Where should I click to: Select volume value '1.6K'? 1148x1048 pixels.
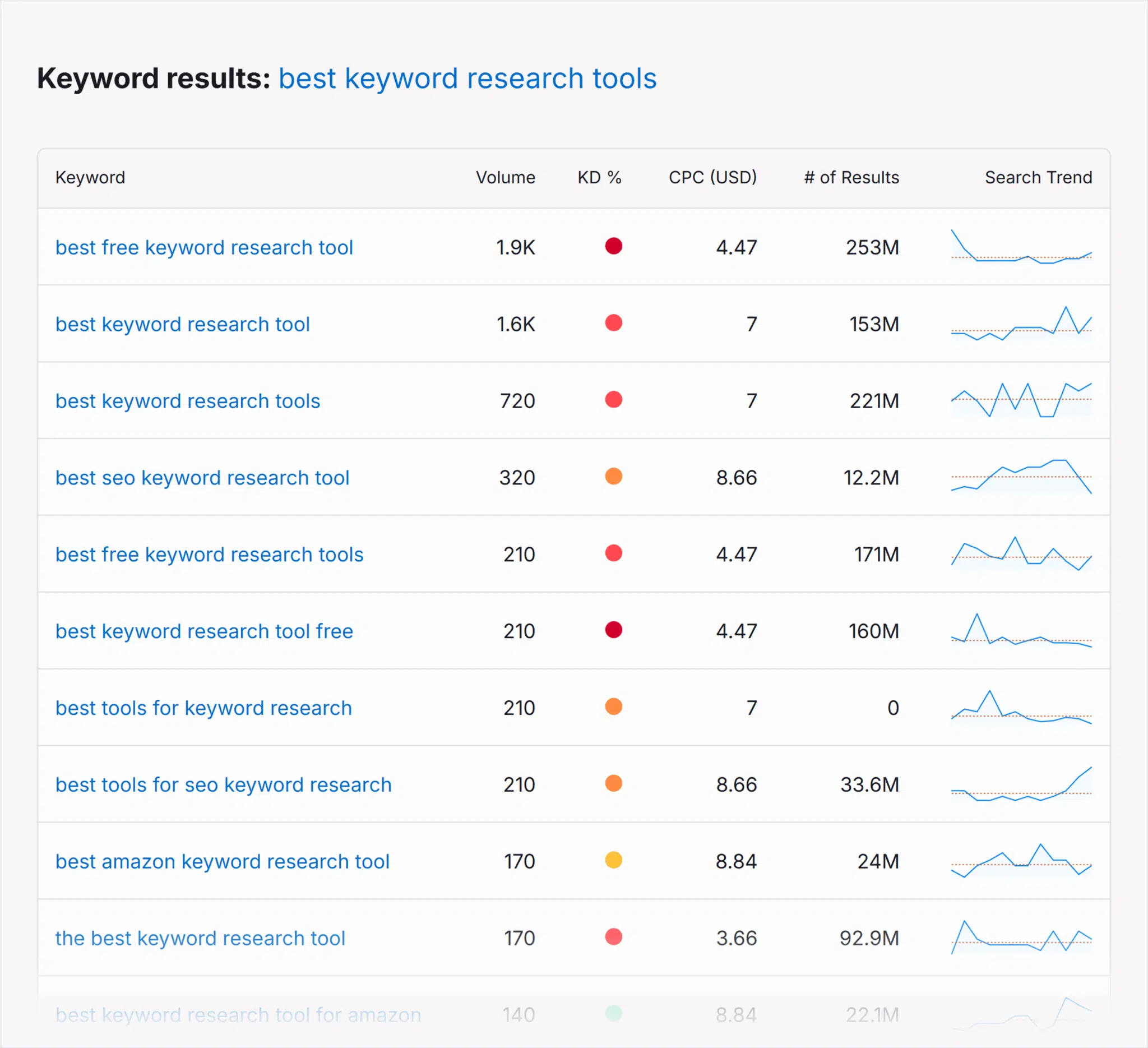516,325
